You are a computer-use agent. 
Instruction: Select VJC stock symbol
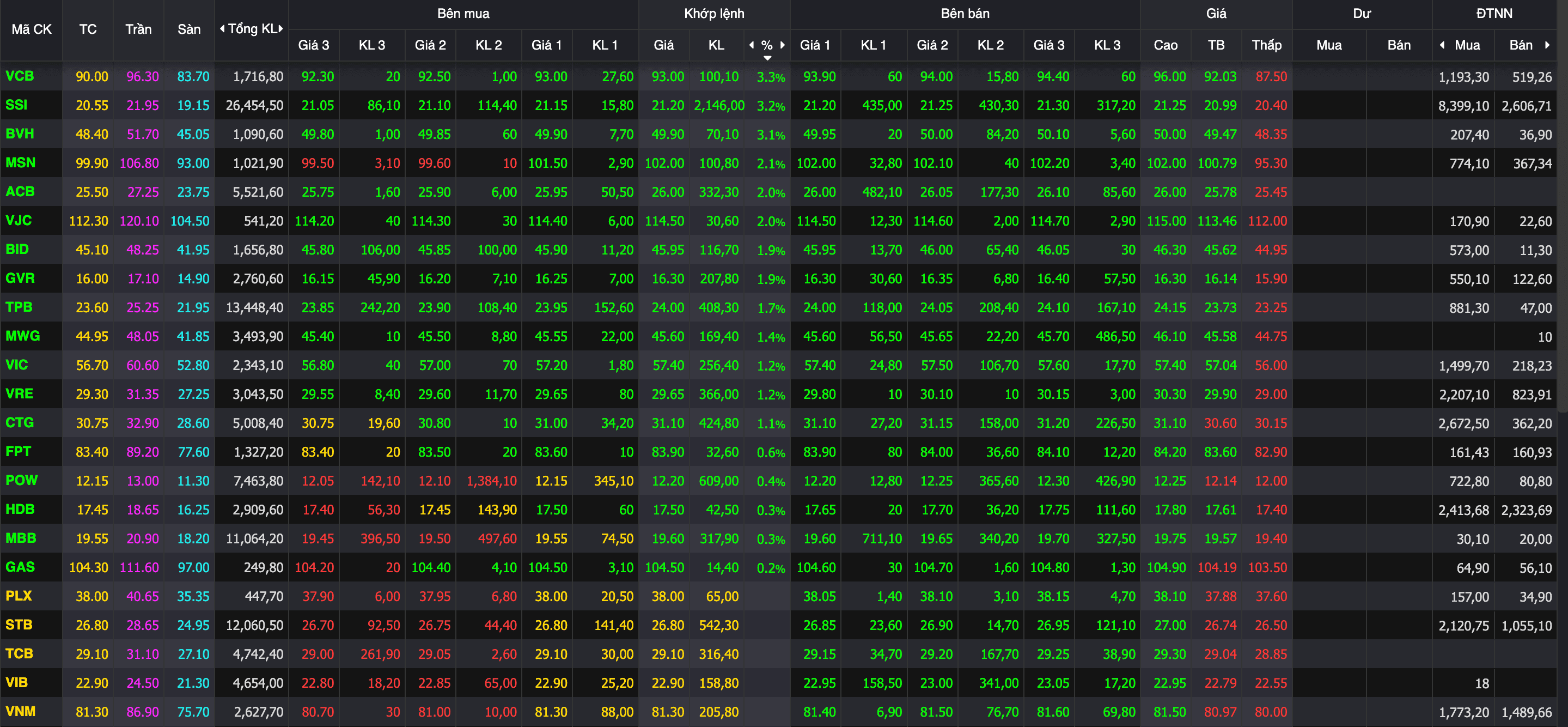click(19, 220)
